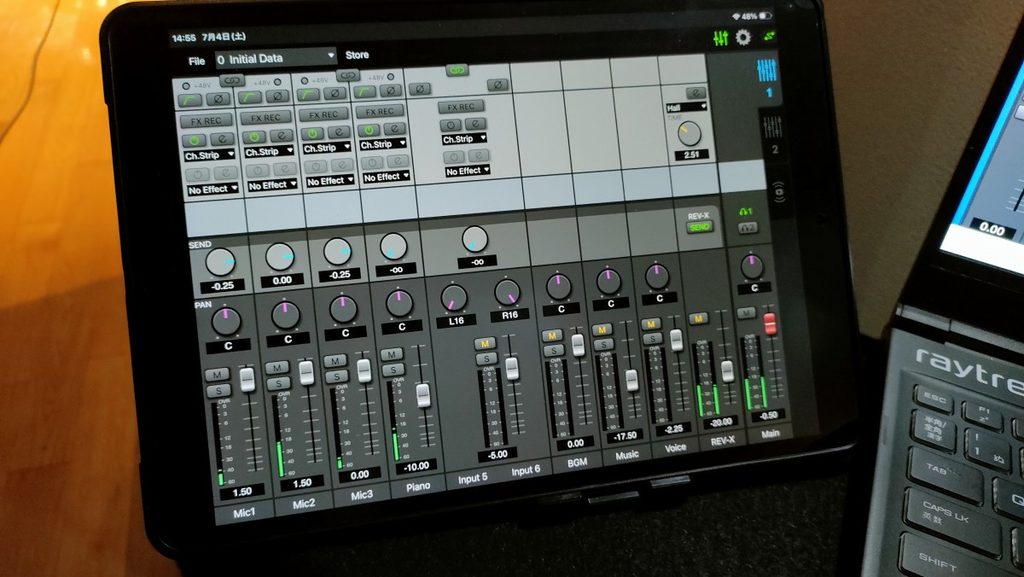Open Mic1 No Effect dropdown
The height and width of the screenshot is (577, 1024).
[x=212, y=190]
